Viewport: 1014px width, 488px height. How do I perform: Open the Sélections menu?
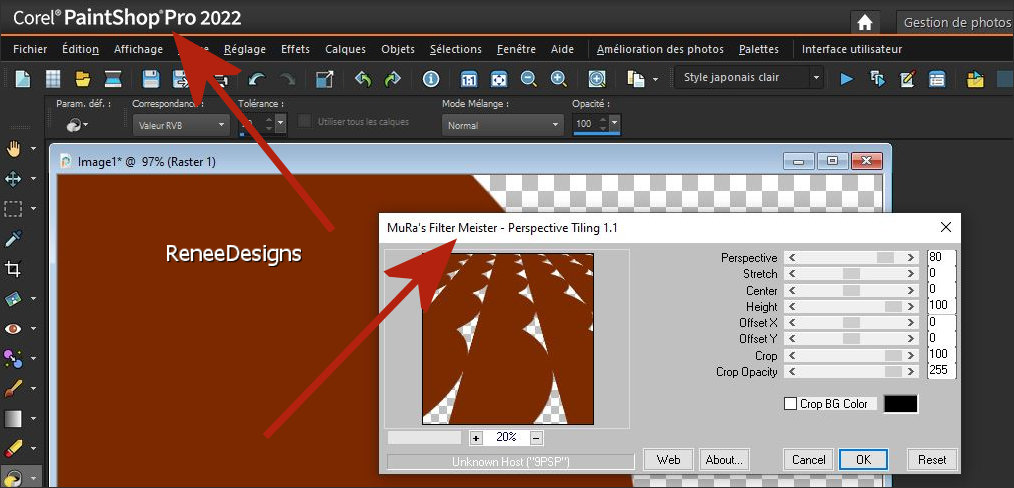456,49
